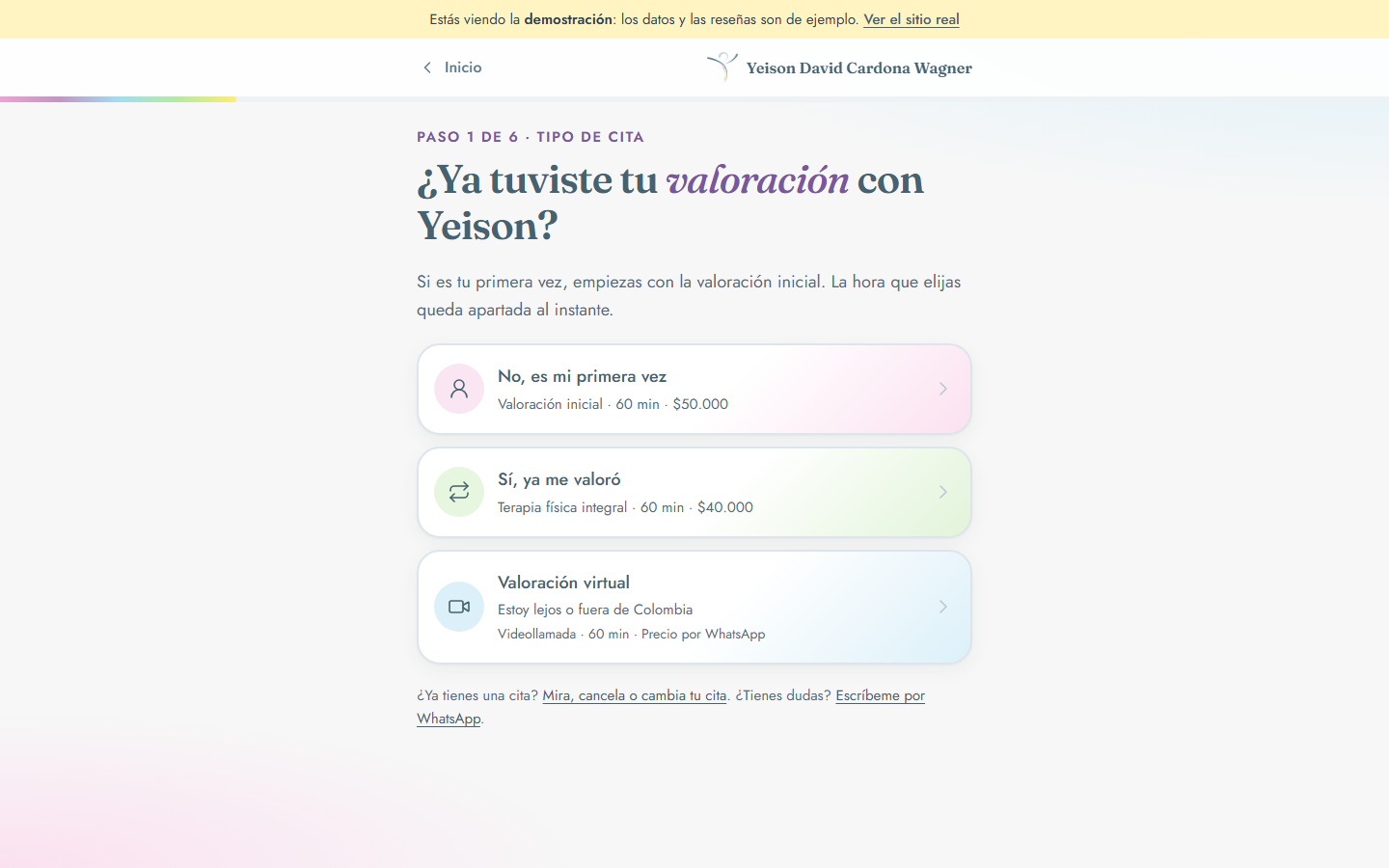The width and height of the screenshot is (1389, 868).
Task: Click the italic word 'valoración' in the heading
Action: [757, 180]
